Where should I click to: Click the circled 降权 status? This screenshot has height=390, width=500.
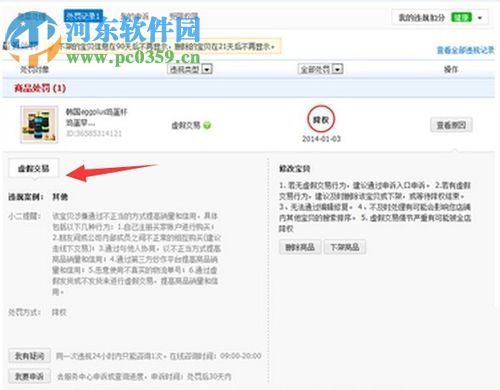coord(321,119)
